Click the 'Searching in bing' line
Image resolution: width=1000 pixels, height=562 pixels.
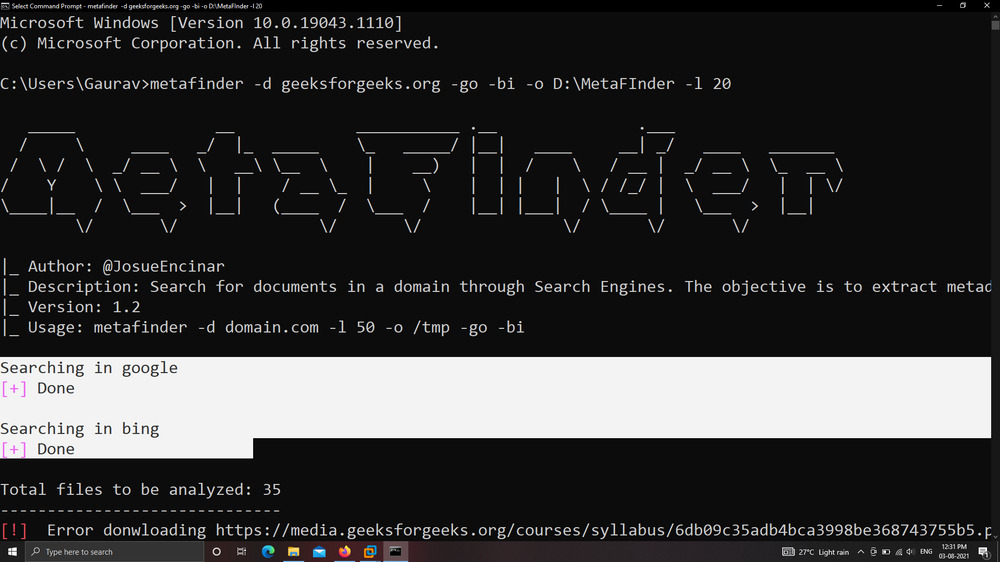click(80, 429)
